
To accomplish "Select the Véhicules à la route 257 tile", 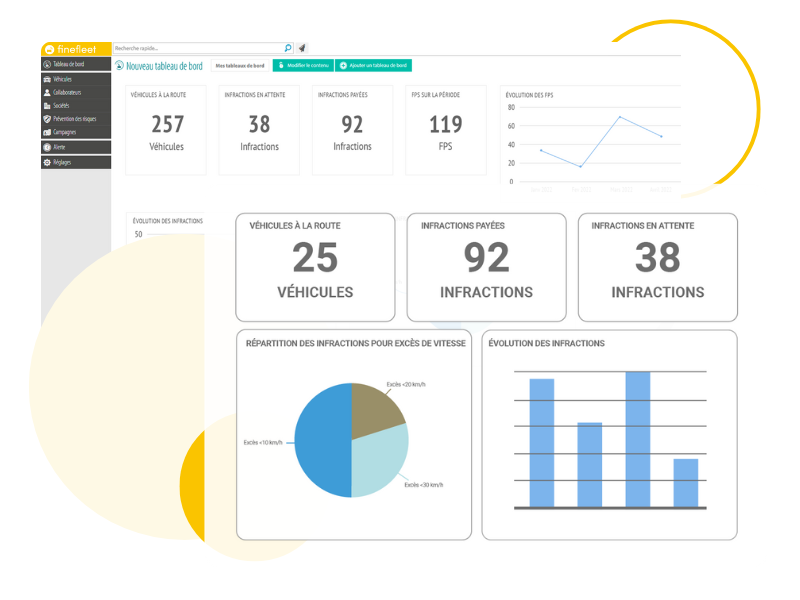I will (x=167, y=130).
